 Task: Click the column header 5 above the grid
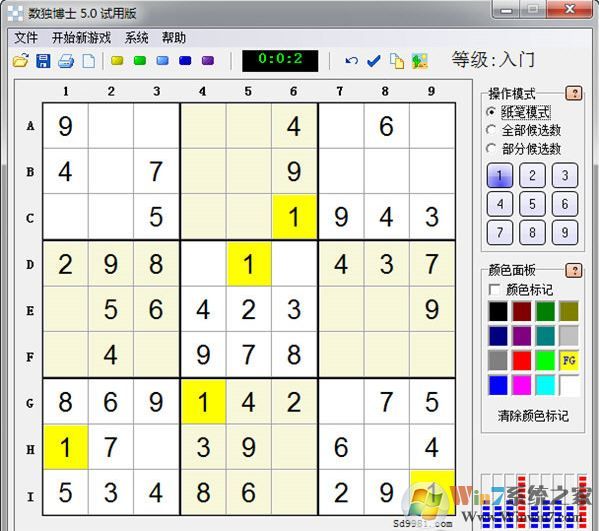[248, 91]
